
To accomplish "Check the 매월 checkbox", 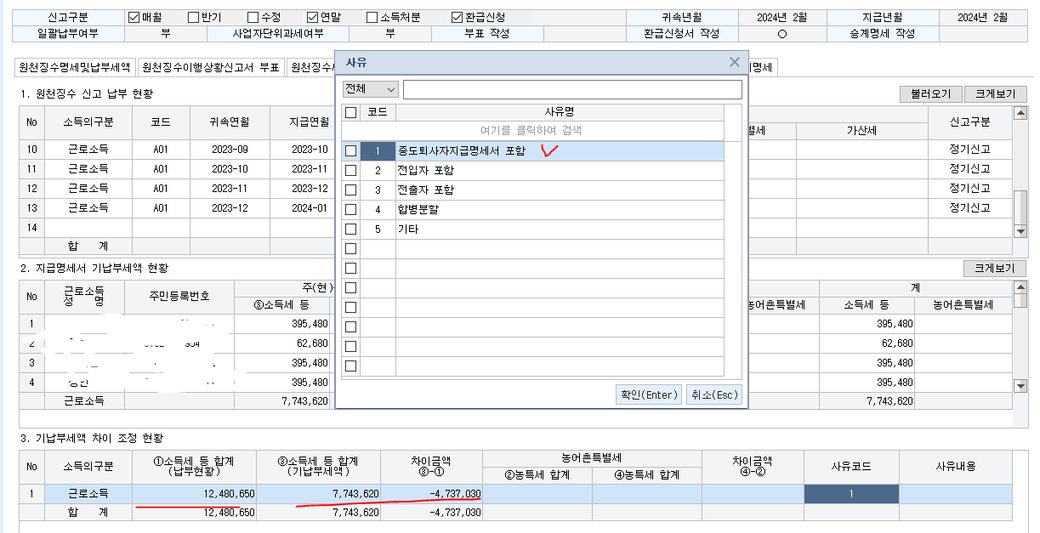I will click(x=134, y=18).
